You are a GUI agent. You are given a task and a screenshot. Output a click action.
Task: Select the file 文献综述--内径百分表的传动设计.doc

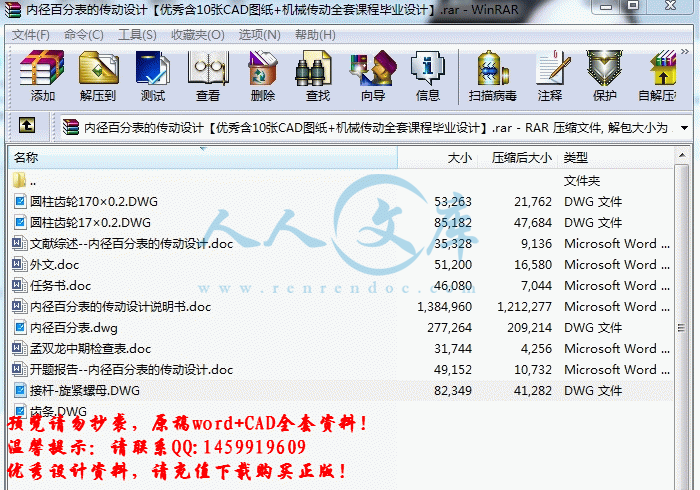[x=132, y=244]
